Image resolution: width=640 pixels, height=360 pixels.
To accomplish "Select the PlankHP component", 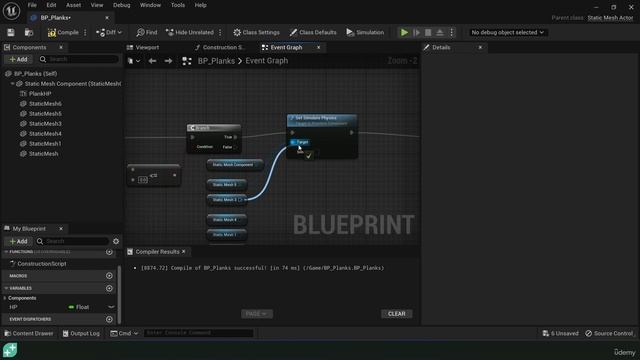I will [x=40, y=93].
